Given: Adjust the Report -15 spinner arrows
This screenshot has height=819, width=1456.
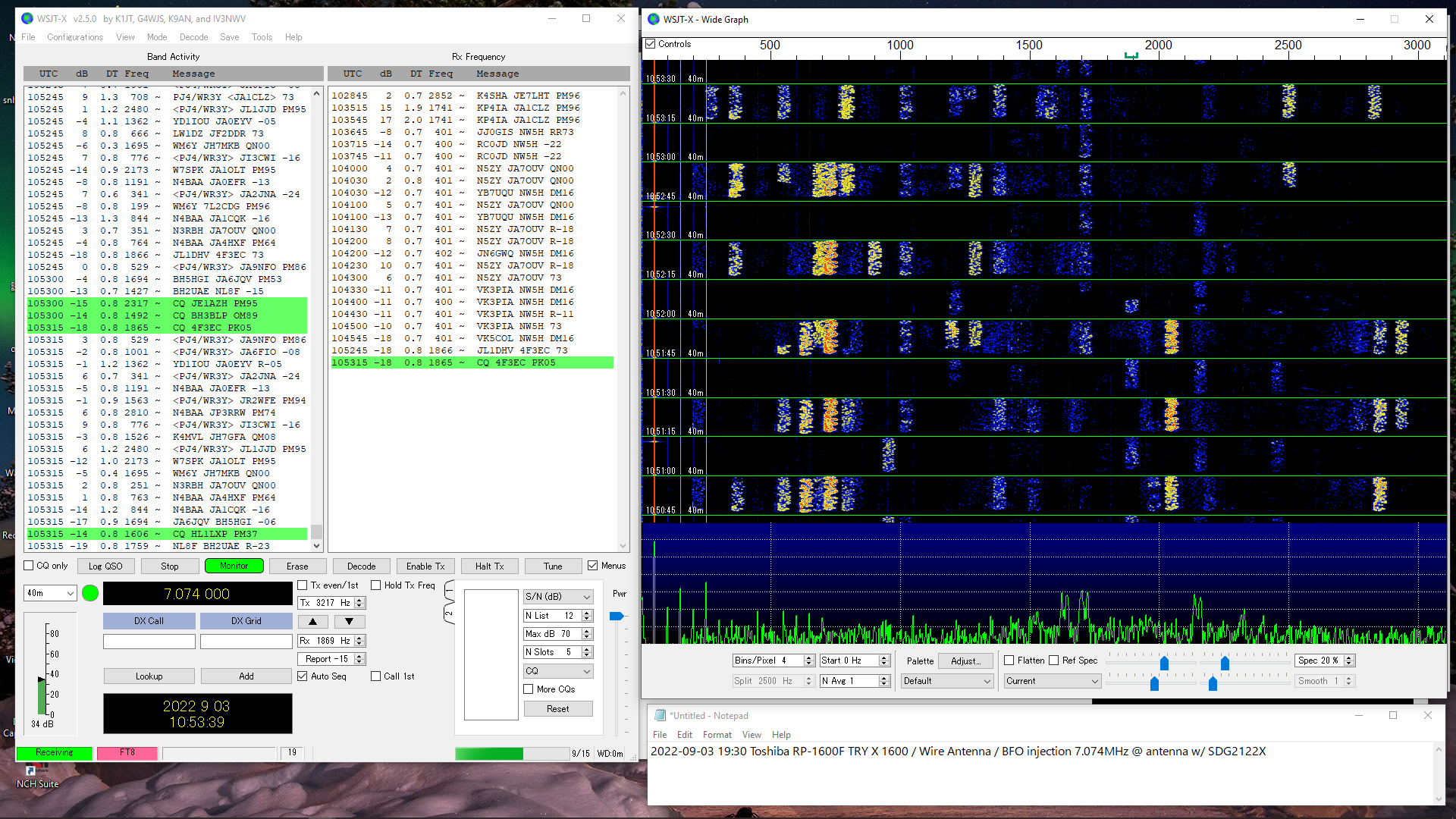Looking at the screenshot, I should [x=360, y=659].
